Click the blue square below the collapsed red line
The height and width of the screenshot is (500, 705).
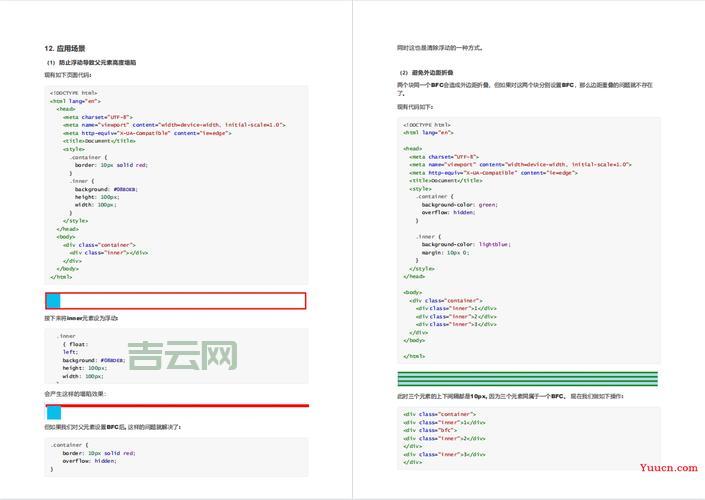[54, 412]
